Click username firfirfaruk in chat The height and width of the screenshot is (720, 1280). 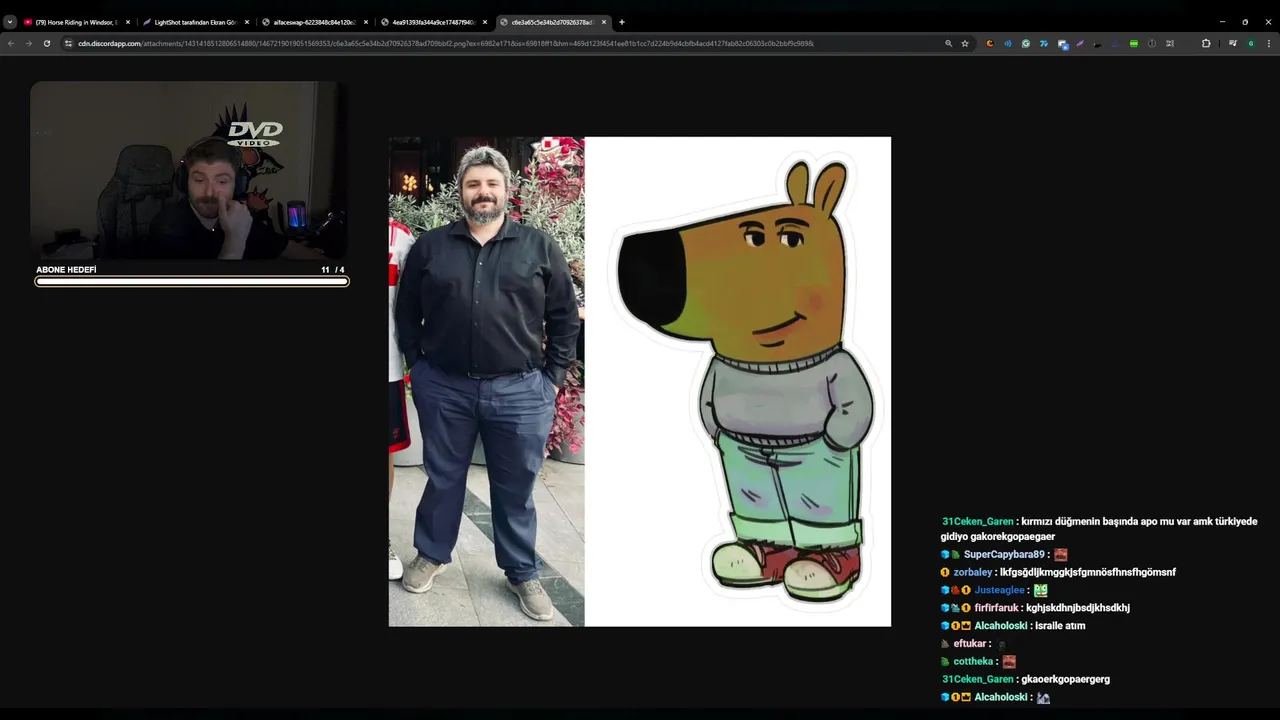point(996,608)
